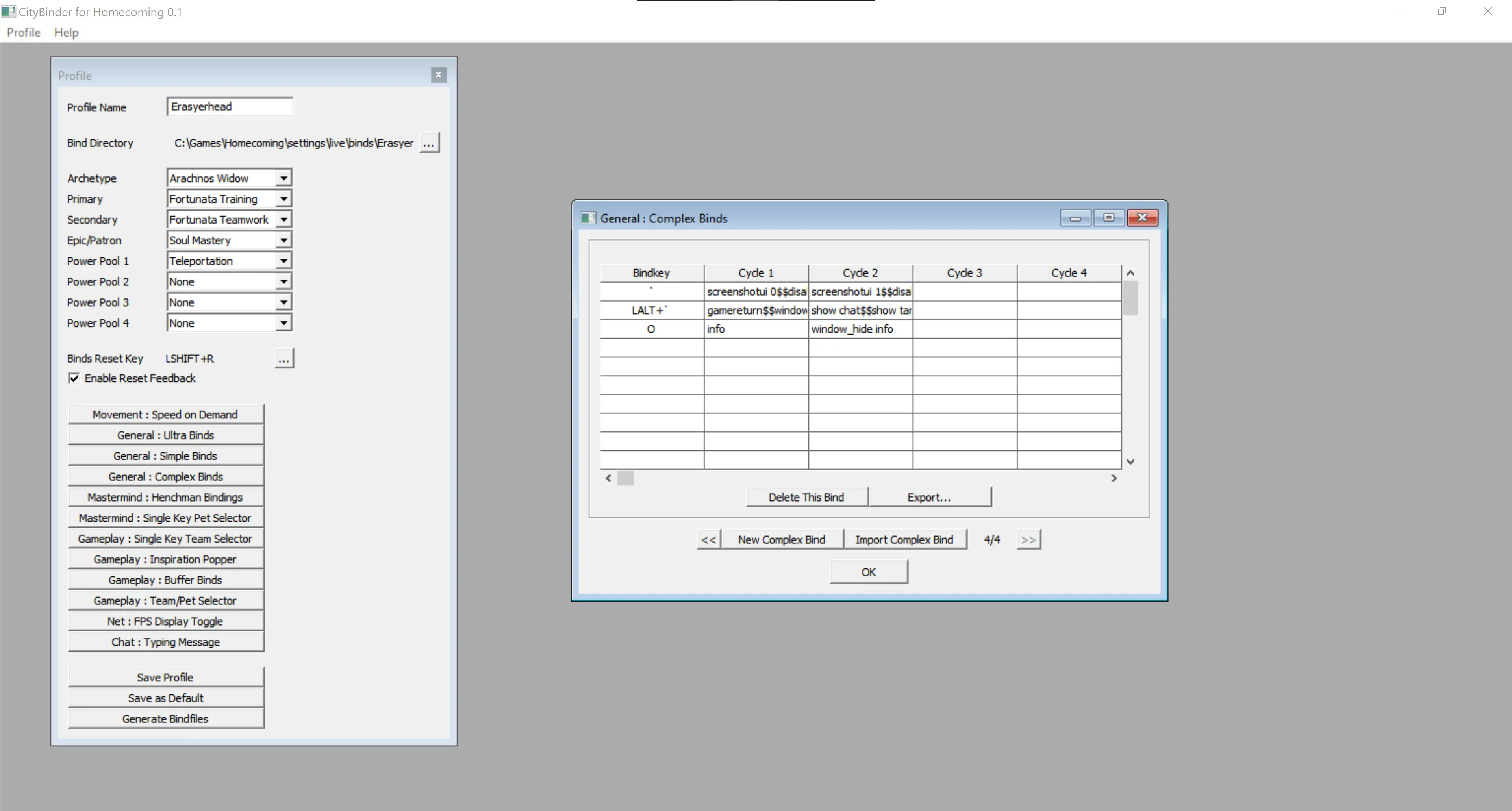Expand the Archetype dropdown menu
The height and width of the screenshot is (811, 1512).
pyautogui.click(x=283, y=178)
